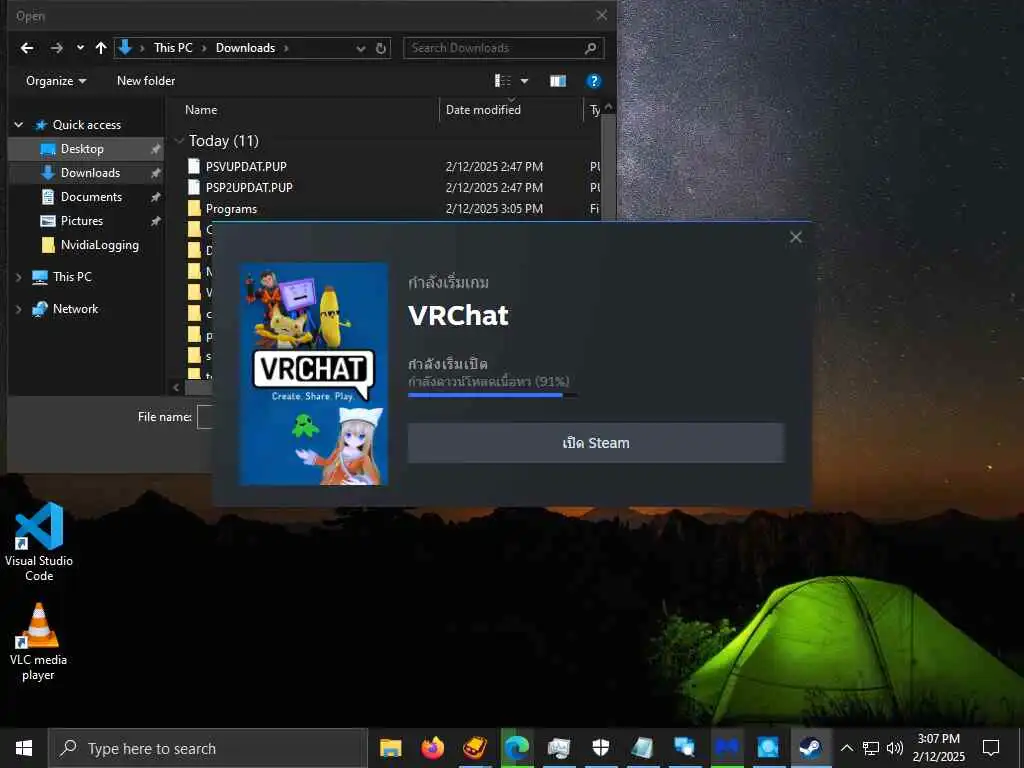Switch to Steam in the taskbar
This screenshot has height=768, width=1024.
pos(810,748)
